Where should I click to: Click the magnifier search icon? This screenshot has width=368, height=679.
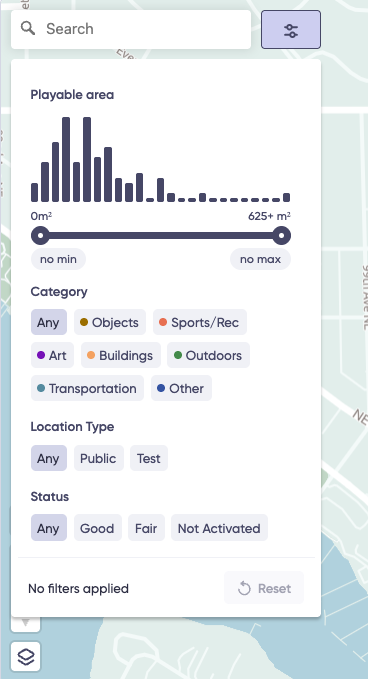pos(28,29)
